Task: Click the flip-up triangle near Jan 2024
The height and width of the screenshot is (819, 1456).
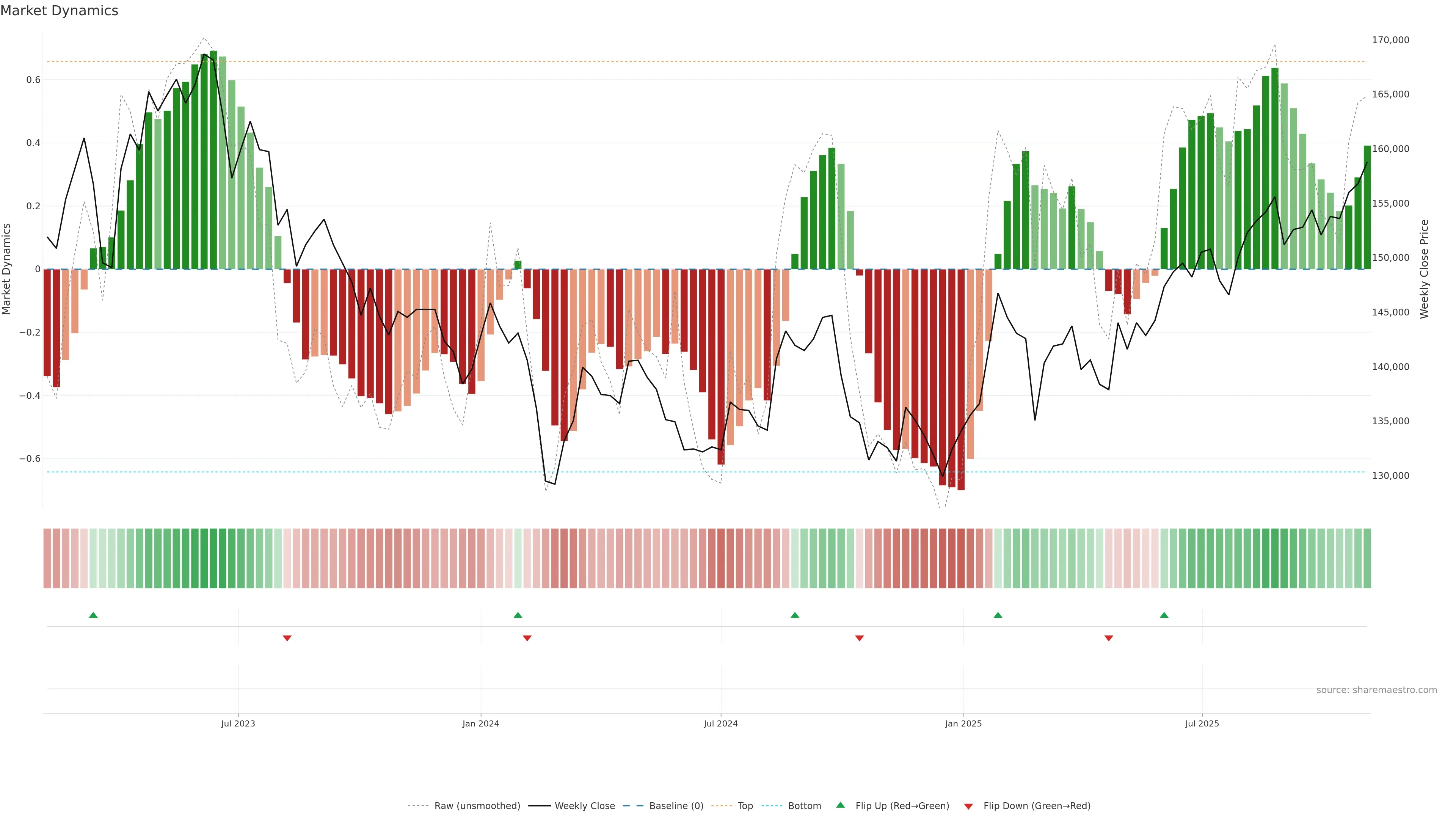Action: pyautogui.click(x=518, y=615)
